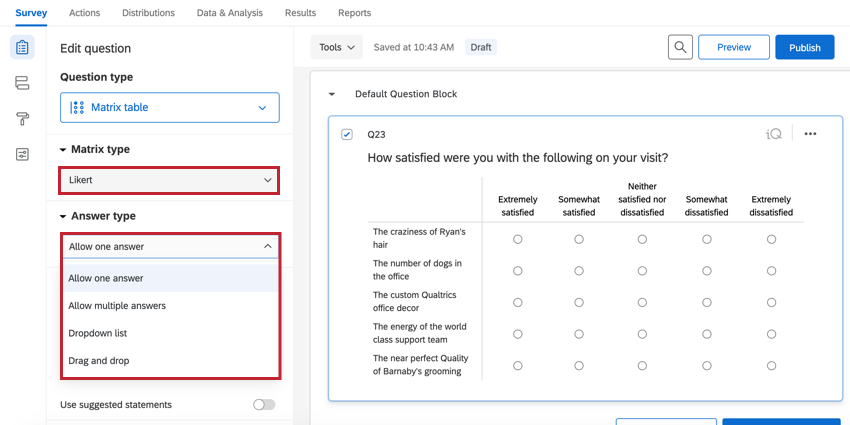The image size is (850, 425).
Task: Collapse the Default Question Block
Action: pyautogui.click(x=332, y=94)
